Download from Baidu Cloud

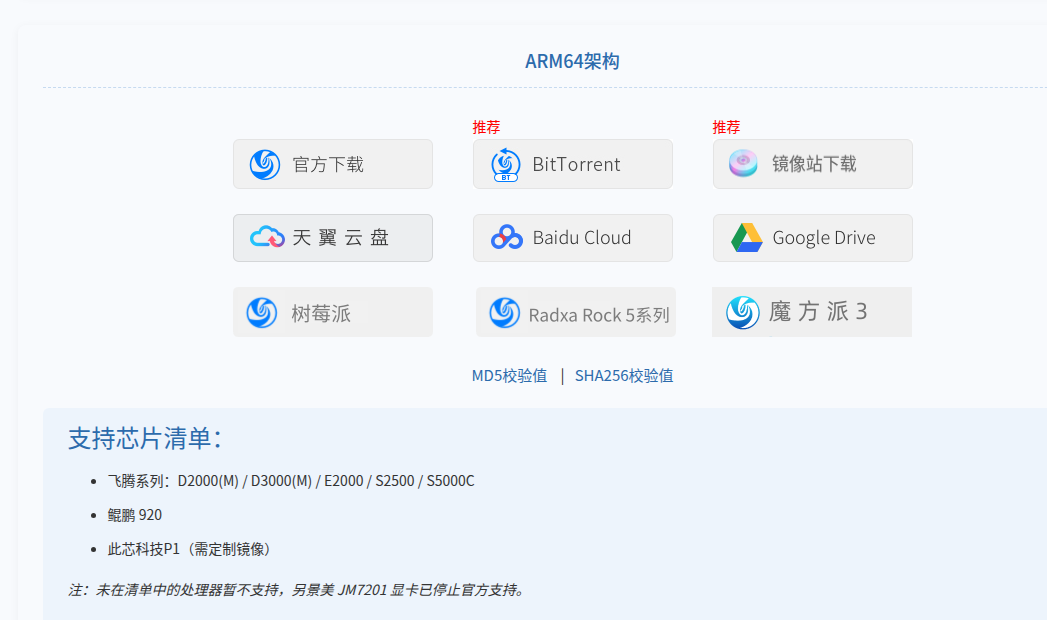[x=573, y=238]
